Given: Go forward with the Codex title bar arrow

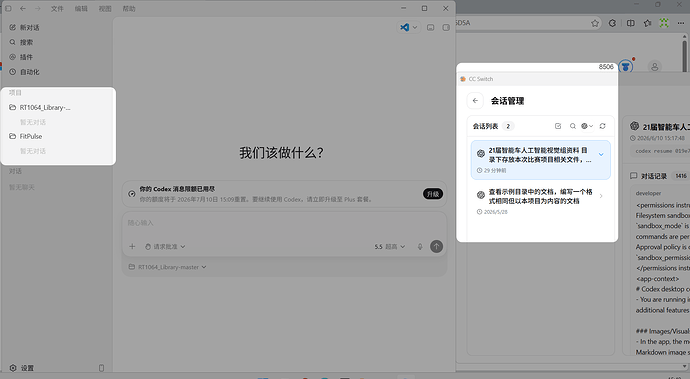Looking at the screenshot, I should 38,8.
